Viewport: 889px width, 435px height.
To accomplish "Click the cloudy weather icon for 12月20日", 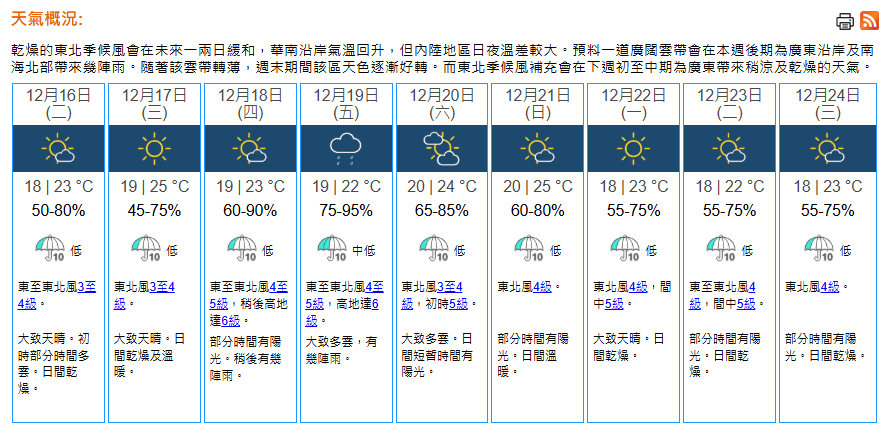I will (x=441, y=150).
